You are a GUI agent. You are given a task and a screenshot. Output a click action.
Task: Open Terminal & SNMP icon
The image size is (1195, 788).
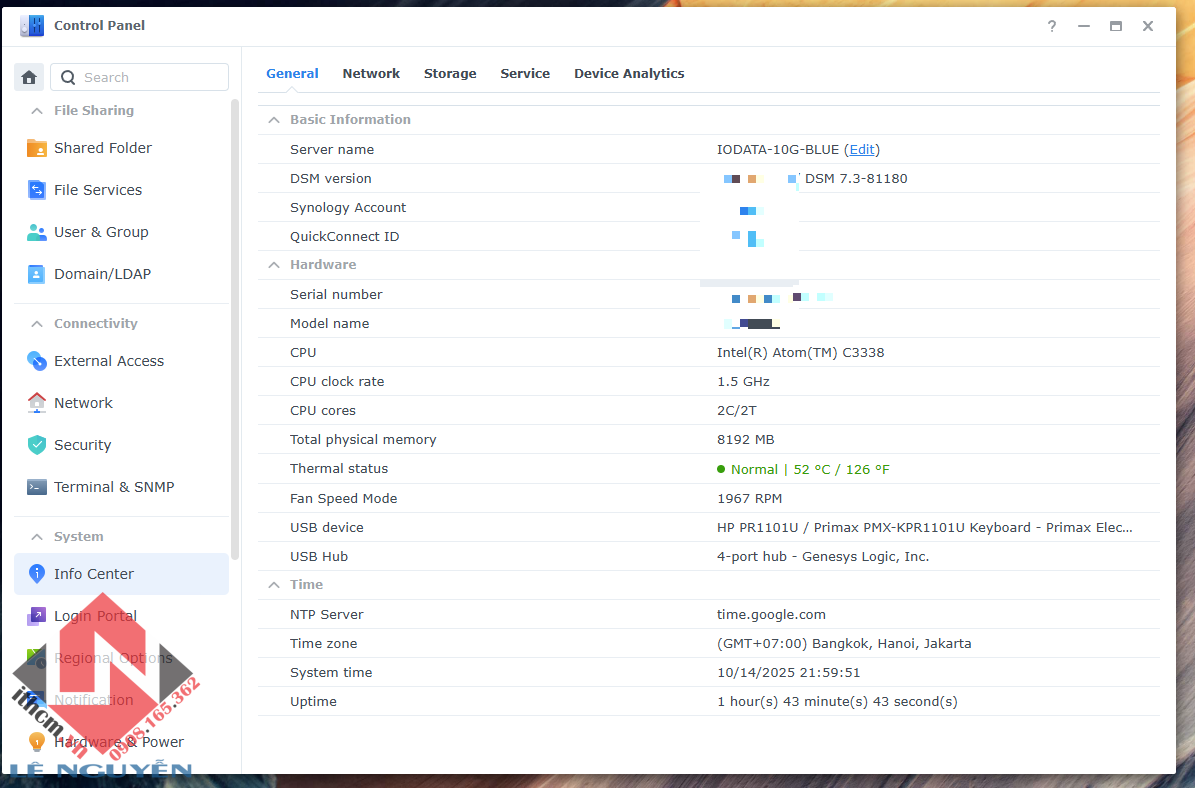click(x=37, y=487)
